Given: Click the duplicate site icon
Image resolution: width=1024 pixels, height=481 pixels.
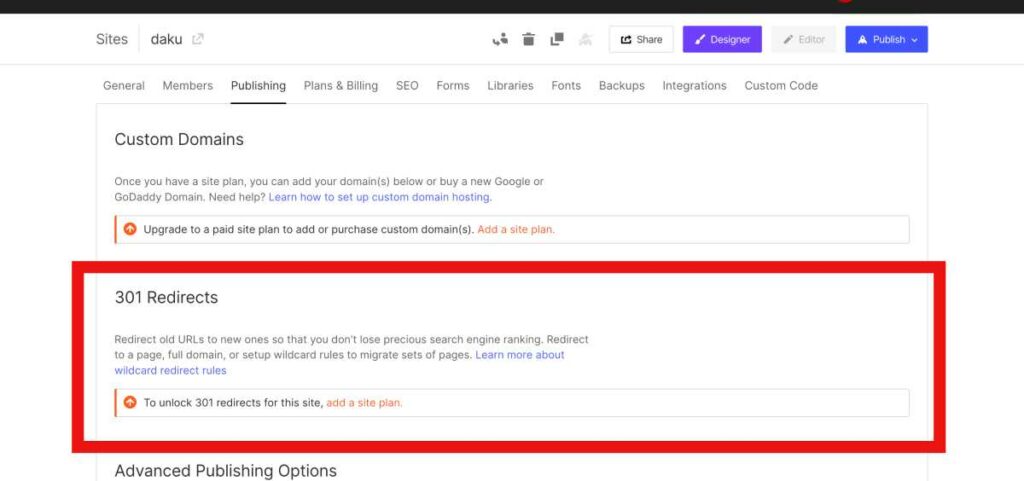Looking at the screenshot, I should click(x=557, y=39).
